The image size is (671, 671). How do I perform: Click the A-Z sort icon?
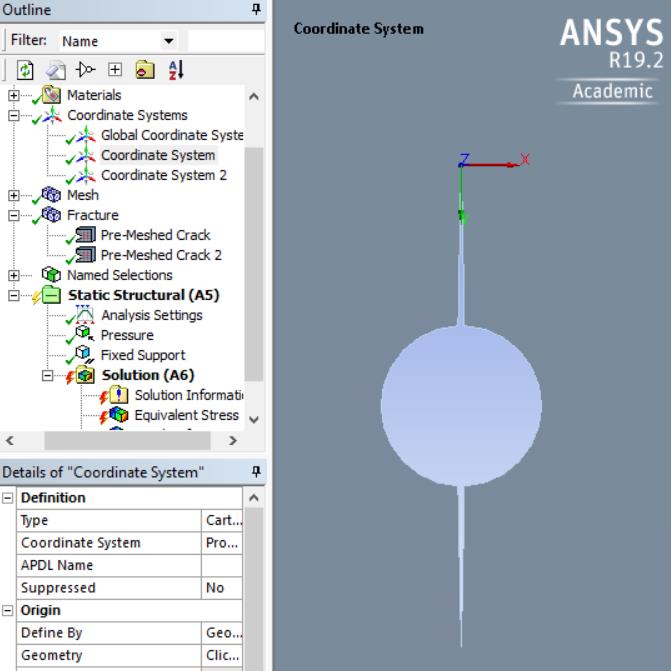click(176, 70)
